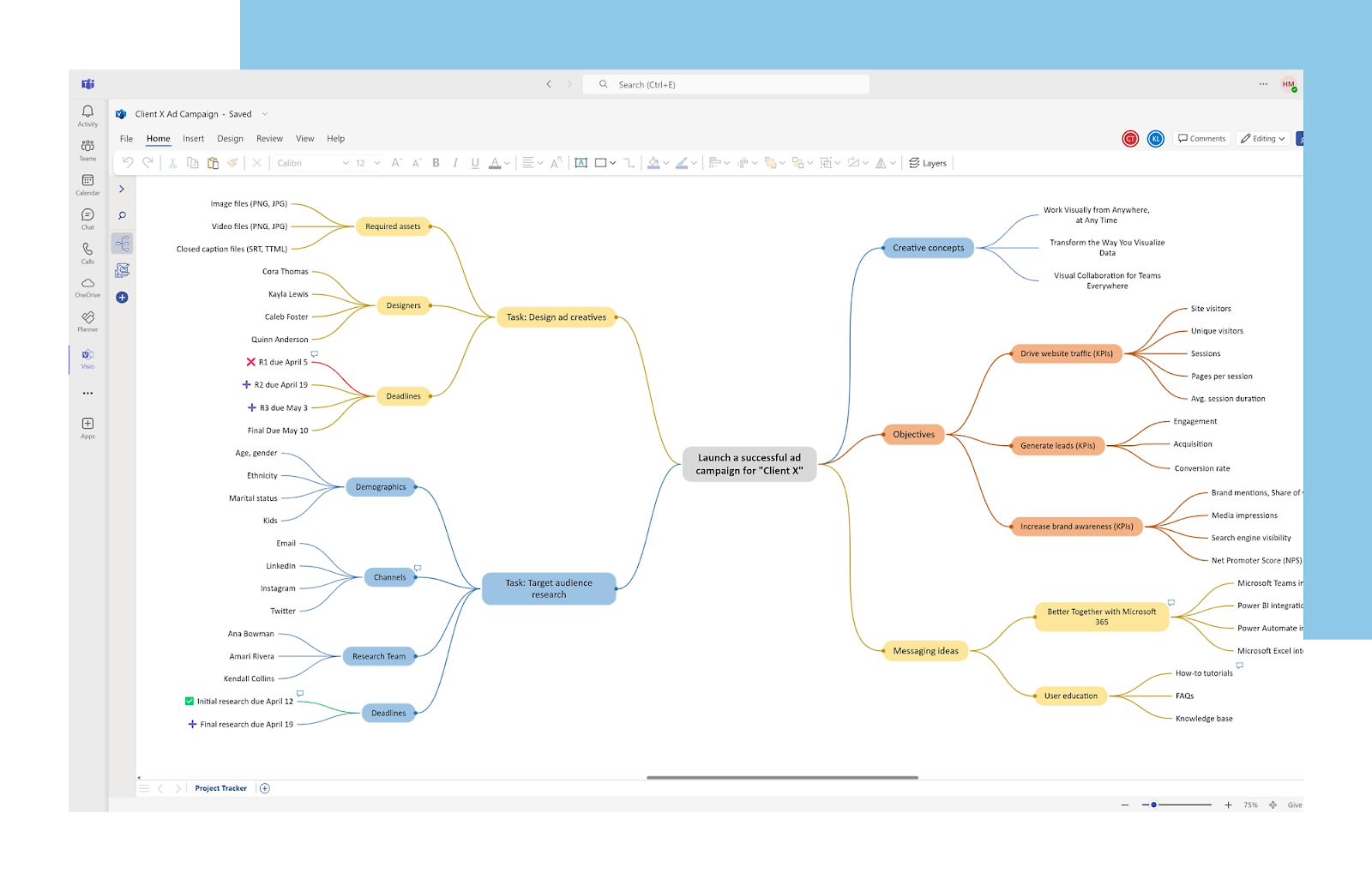This screenshot has width=1372, height=880.
Task: Toggle italic formatting
Action: coord(454,162)
